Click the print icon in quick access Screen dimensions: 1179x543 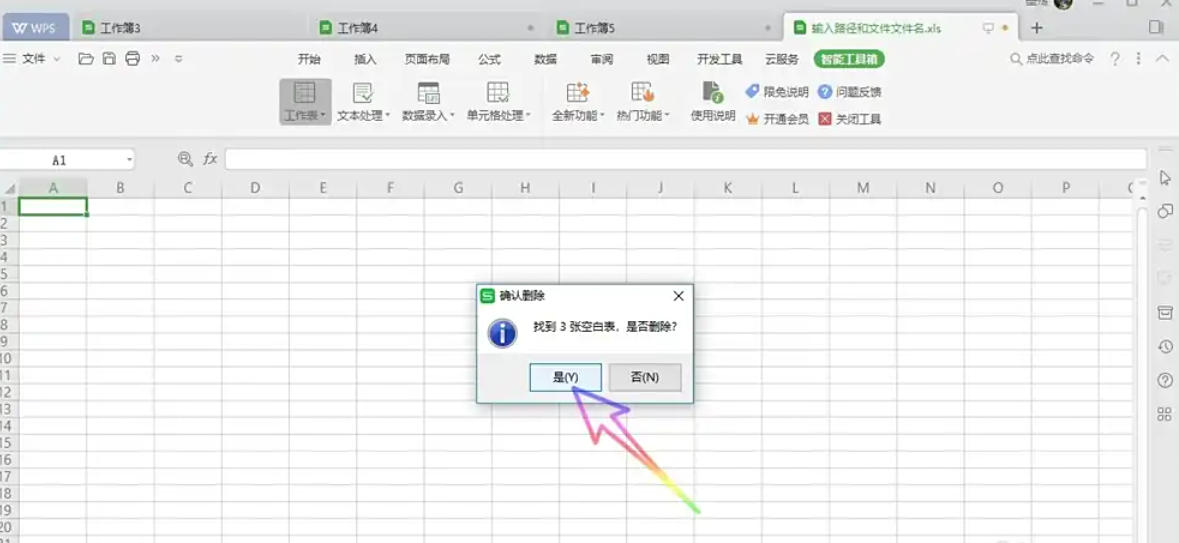(132, 59)
